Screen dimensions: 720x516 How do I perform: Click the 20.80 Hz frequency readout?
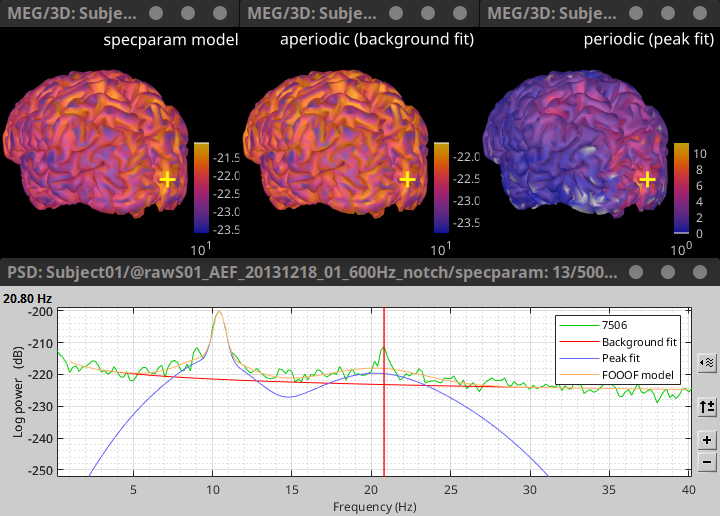coord(27,298)
